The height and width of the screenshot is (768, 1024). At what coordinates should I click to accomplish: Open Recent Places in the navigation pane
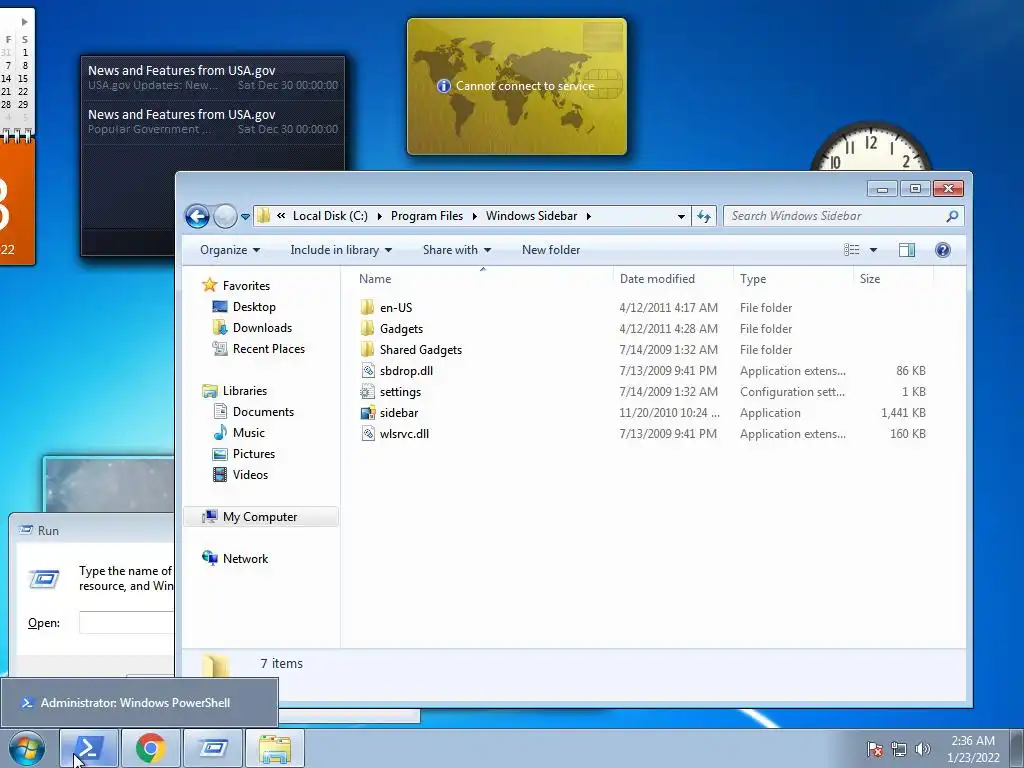(268, 349)
